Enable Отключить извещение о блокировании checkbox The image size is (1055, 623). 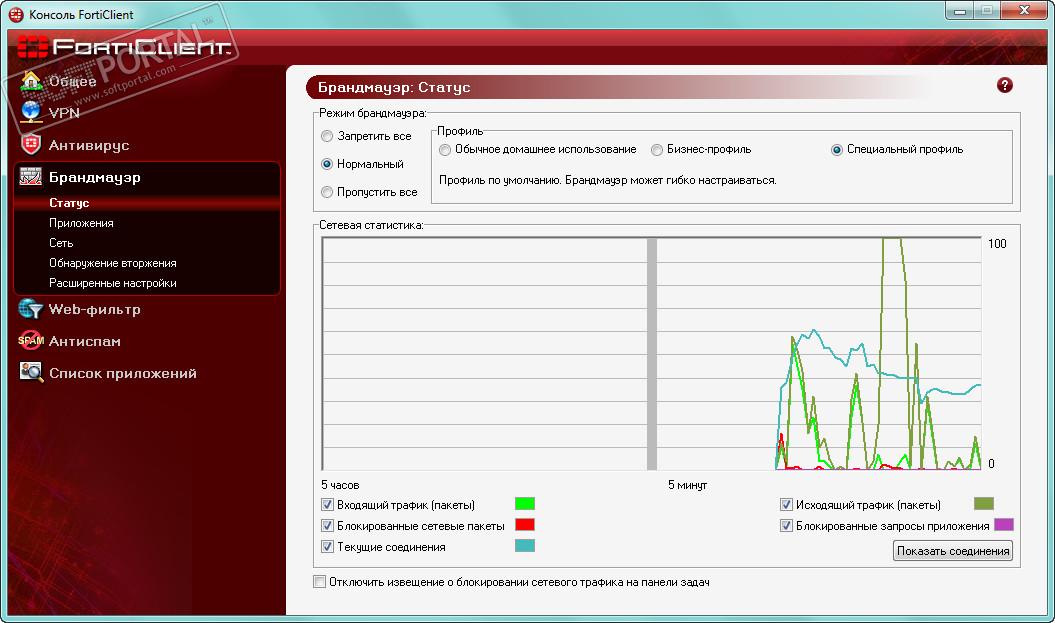[x=320, y=581]
